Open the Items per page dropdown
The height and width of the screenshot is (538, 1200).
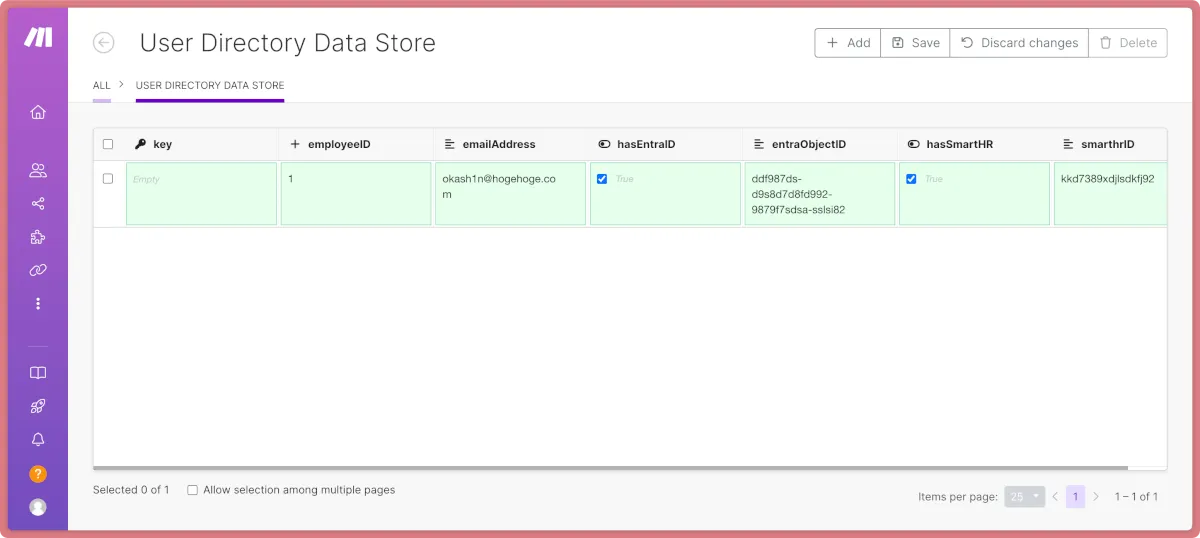click(1024, 496)
